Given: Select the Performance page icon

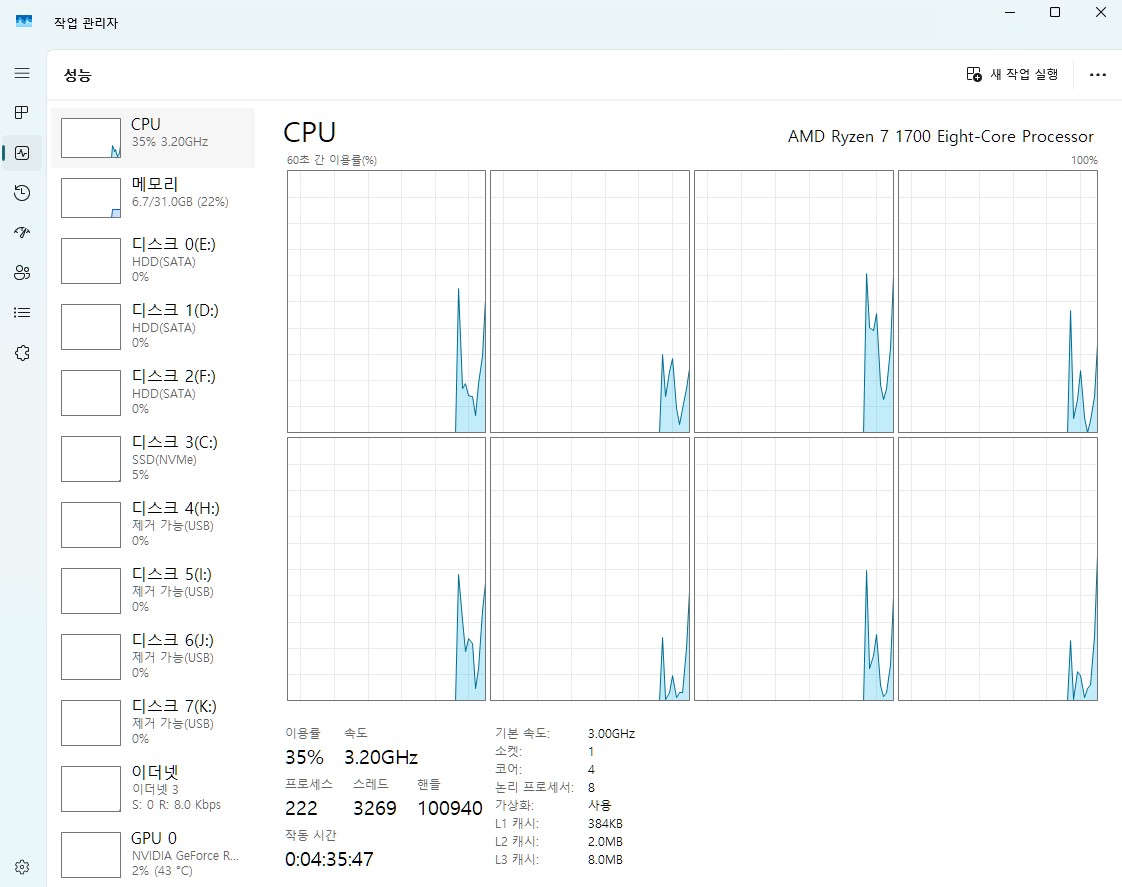Looking at the screenshot, I should pos(22,152).
